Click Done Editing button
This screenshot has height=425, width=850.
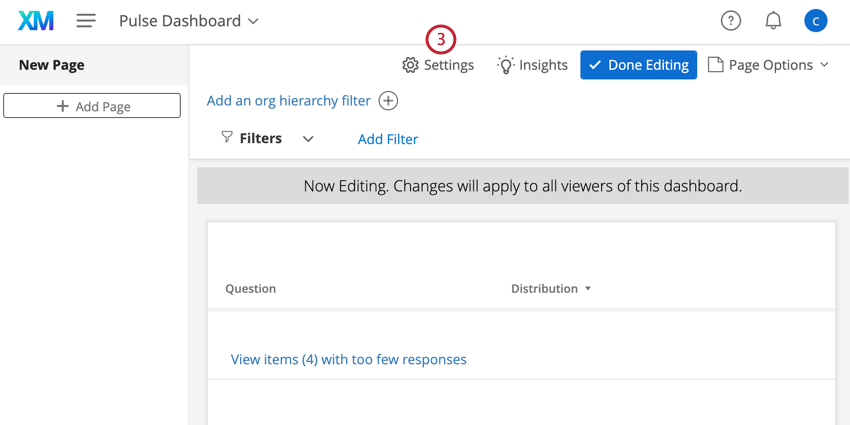tap(639, 65)
